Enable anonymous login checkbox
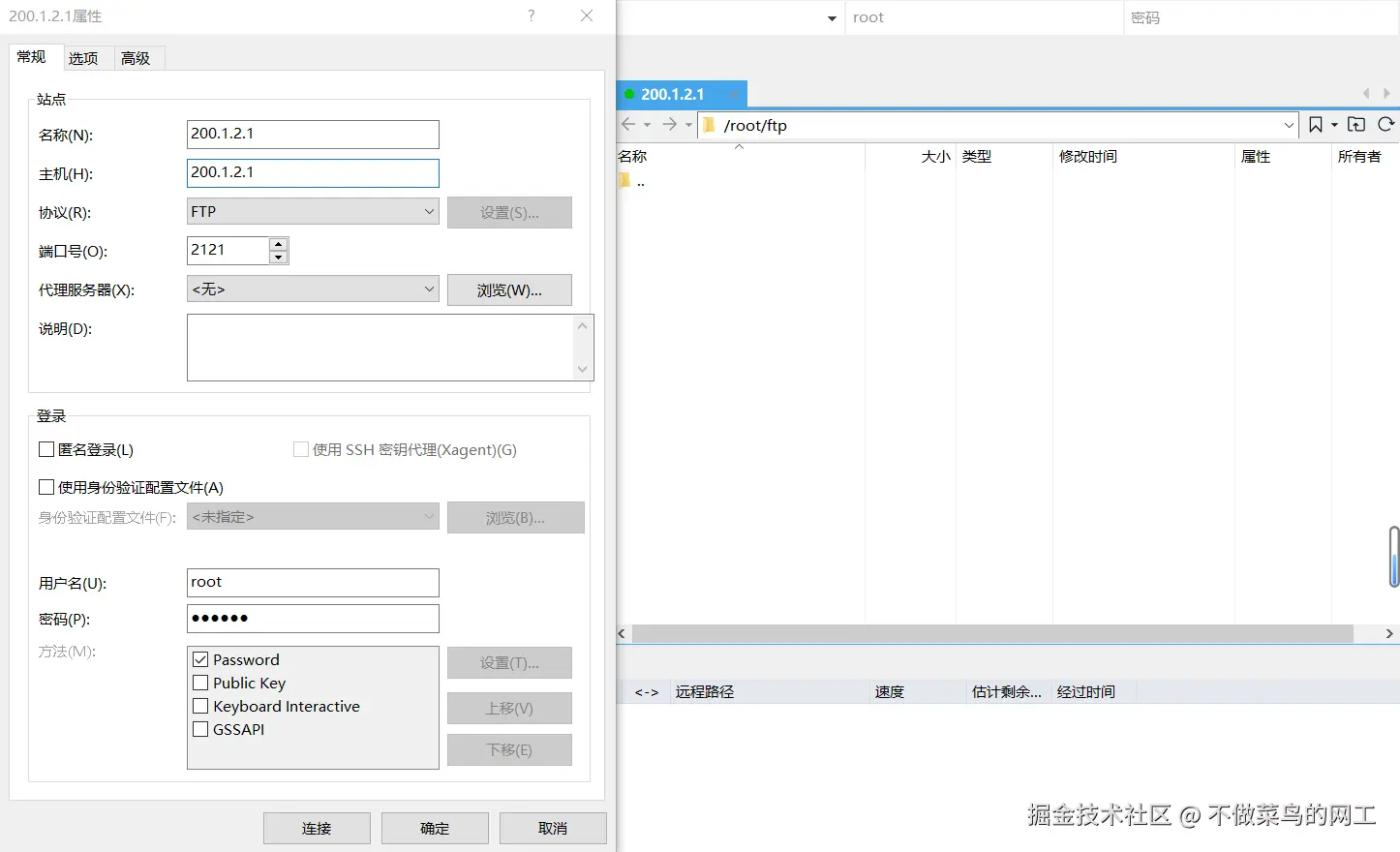This screenshot has width=1400, height=852. [x=46, y=449]
